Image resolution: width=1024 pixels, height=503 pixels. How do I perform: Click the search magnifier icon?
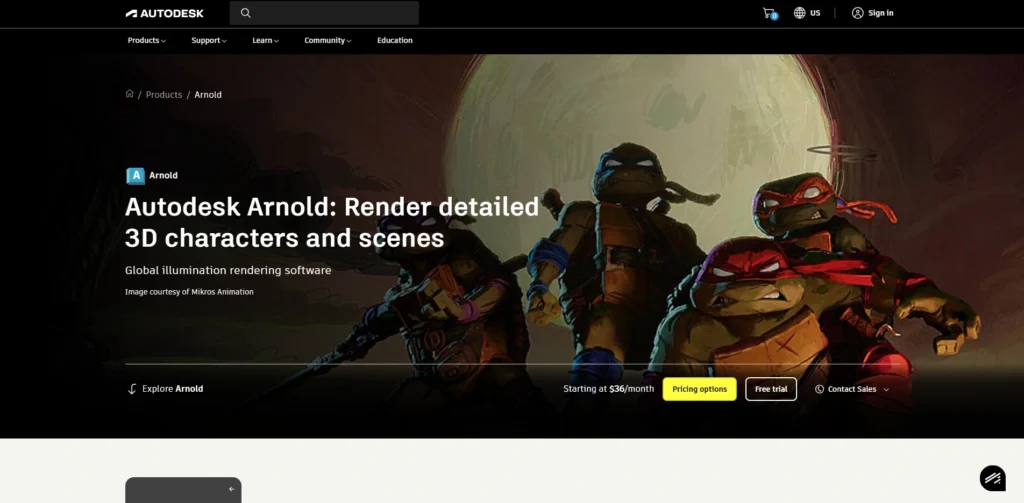246,13
